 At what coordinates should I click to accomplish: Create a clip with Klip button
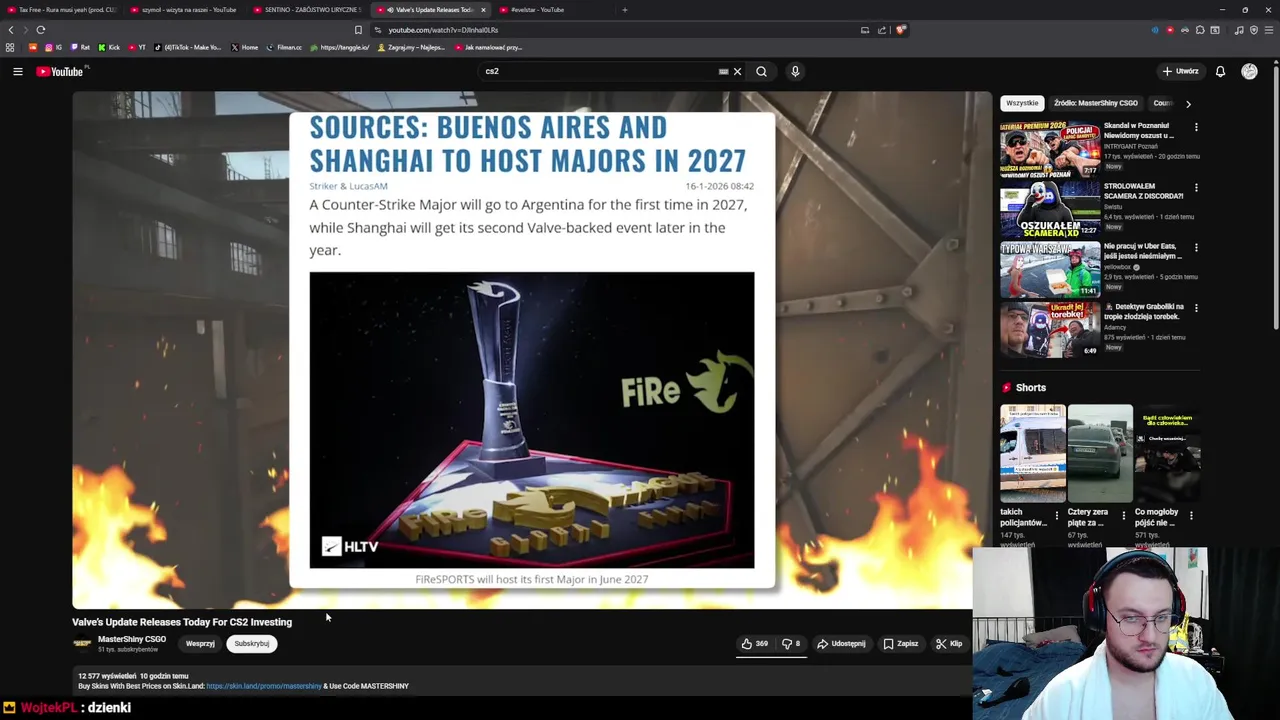coord(949,644)
